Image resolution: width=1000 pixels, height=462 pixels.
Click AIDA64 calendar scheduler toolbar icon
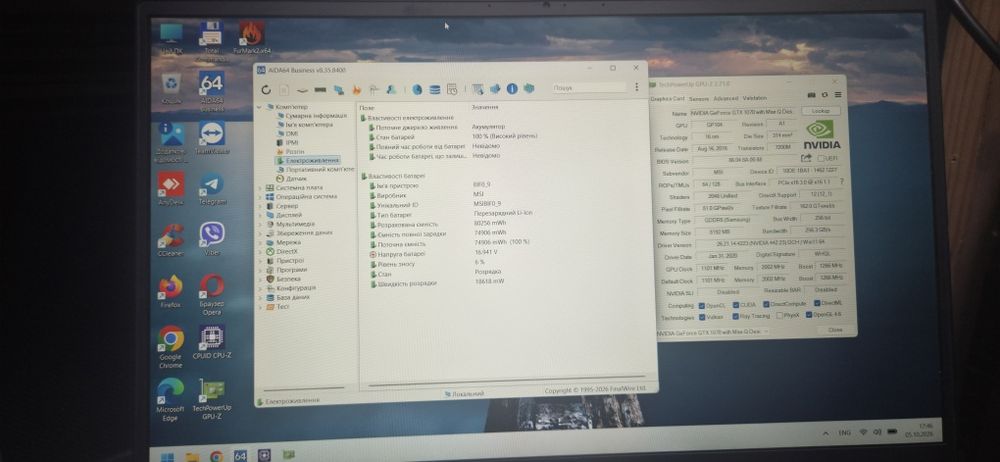[x=452, y=89]
